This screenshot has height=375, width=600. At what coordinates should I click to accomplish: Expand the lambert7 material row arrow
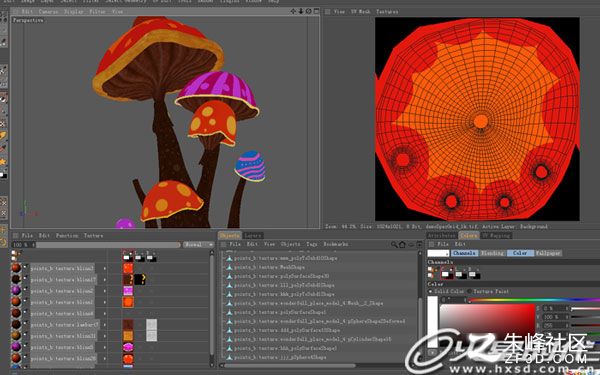point(104,324)
